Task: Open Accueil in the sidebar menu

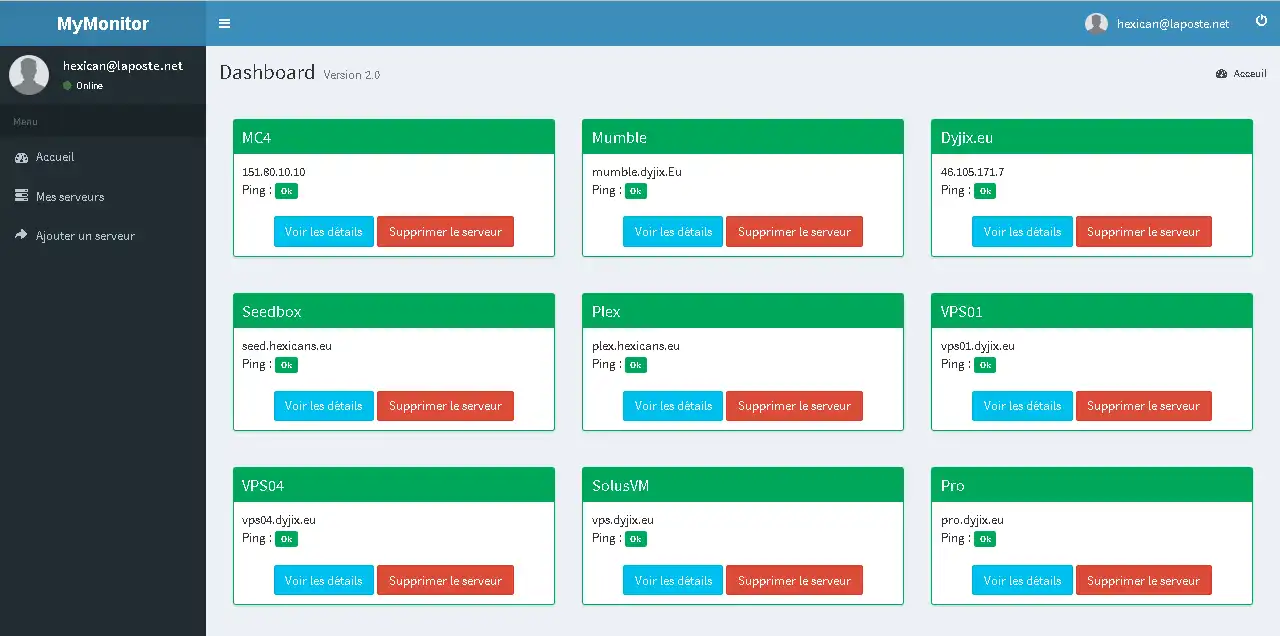Action: pos(103,157)
